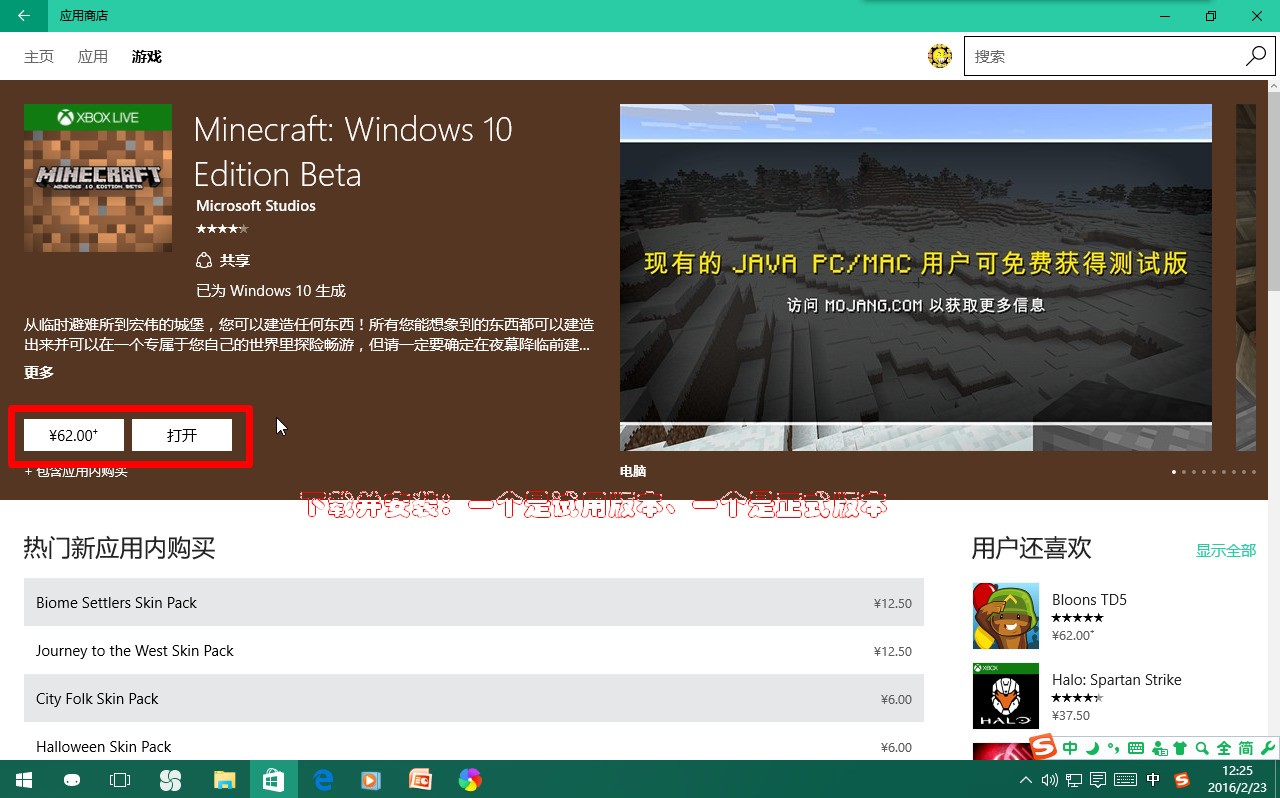Select Journey to the West Skin Pack
Image resolution: width=1280 pixels, height=798 pixels.
[x=474, y=650]
